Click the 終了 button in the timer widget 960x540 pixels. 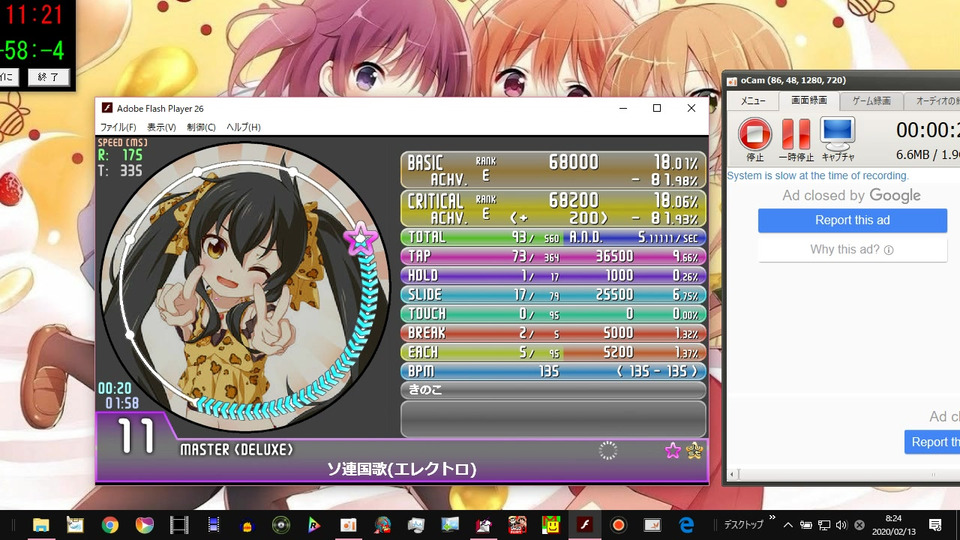point(48,77)
